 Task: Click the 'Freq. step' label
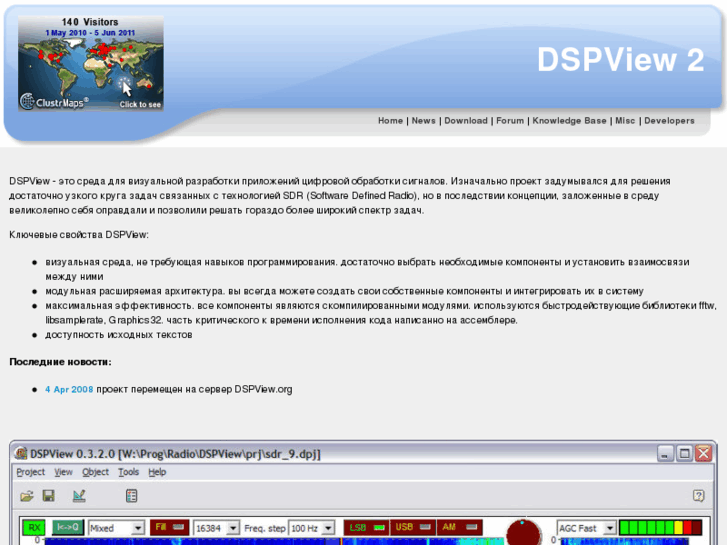(x=264, y=528)
